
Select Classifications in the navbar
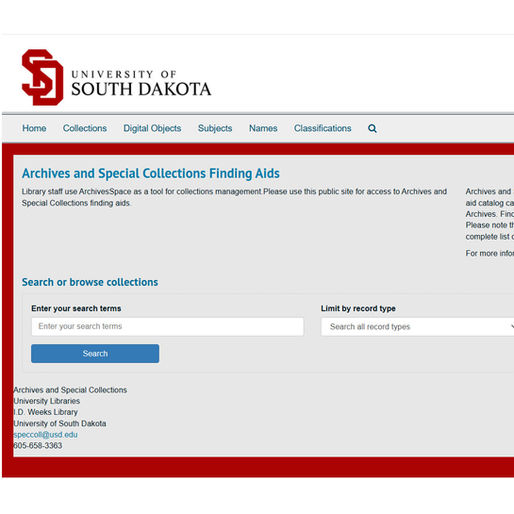click(323, 128)
